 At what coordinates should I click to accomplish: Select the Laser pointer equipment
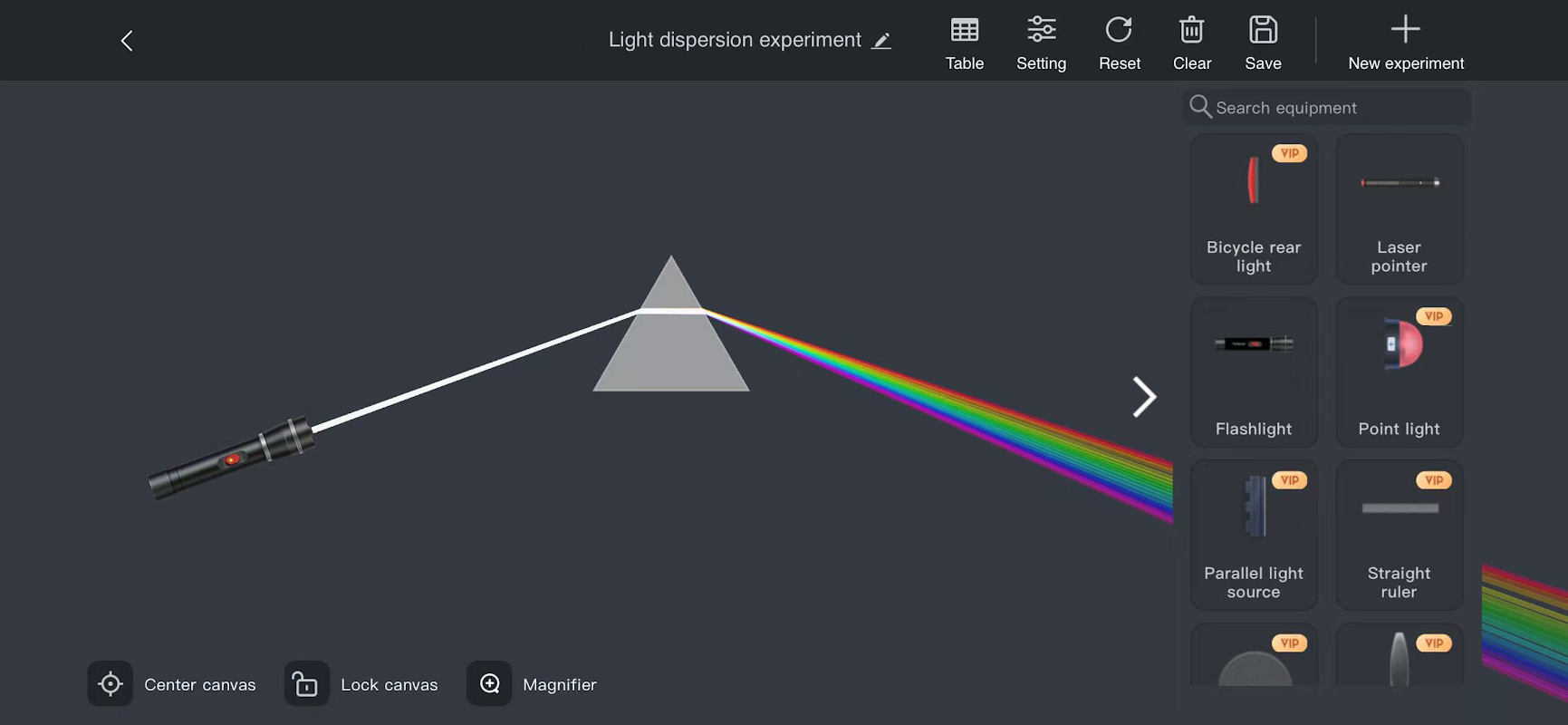(1399, 209)
